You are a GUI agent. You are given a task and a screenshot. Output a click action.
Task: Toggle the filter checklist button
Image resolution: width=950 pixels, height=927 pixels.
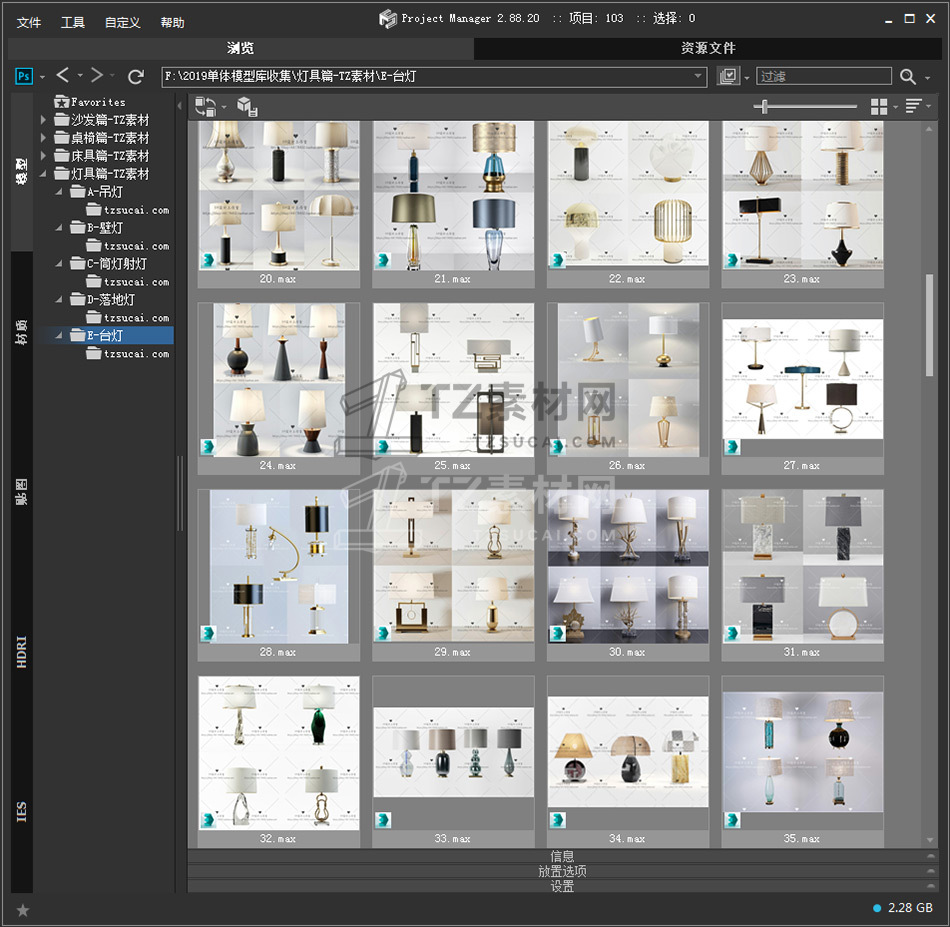[x=728, y=76]
